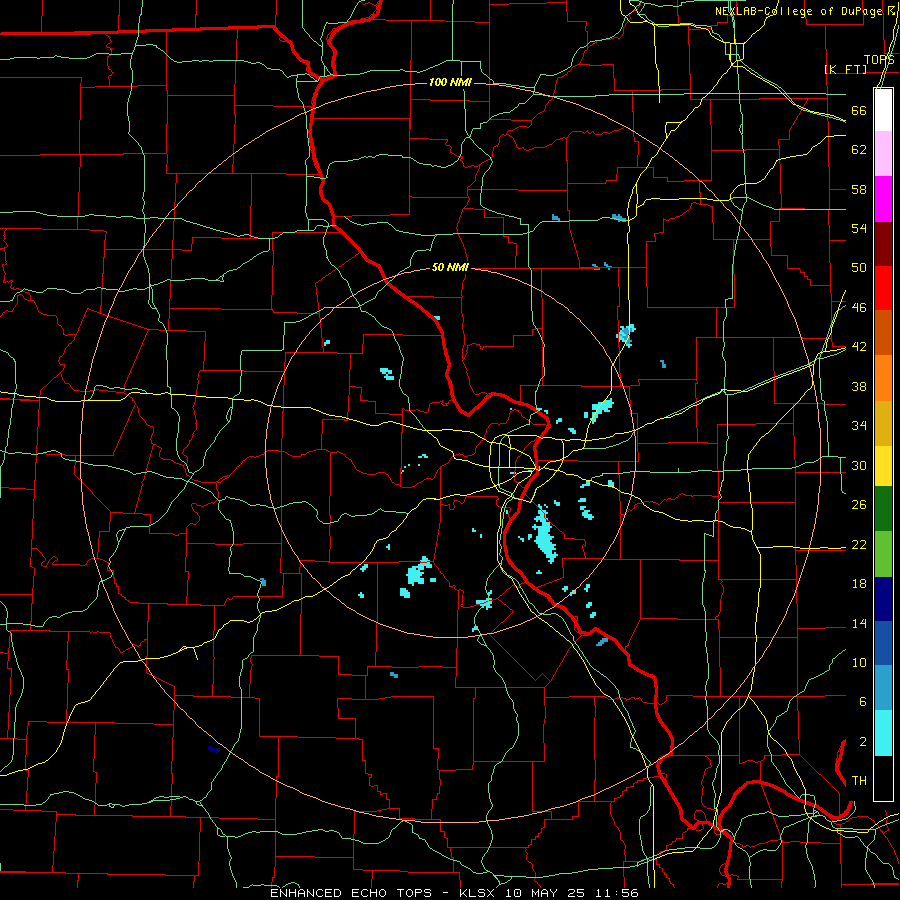
Task: Click the light green legend segment
Action: pyautogui.click(x=883, y=554)
